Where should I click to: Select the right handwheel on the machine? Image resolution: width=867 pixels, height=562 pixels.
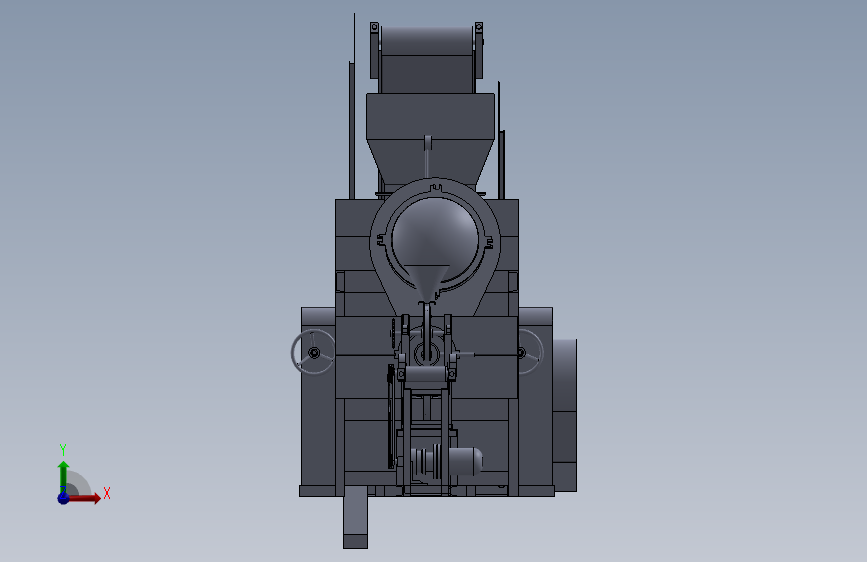531,352
